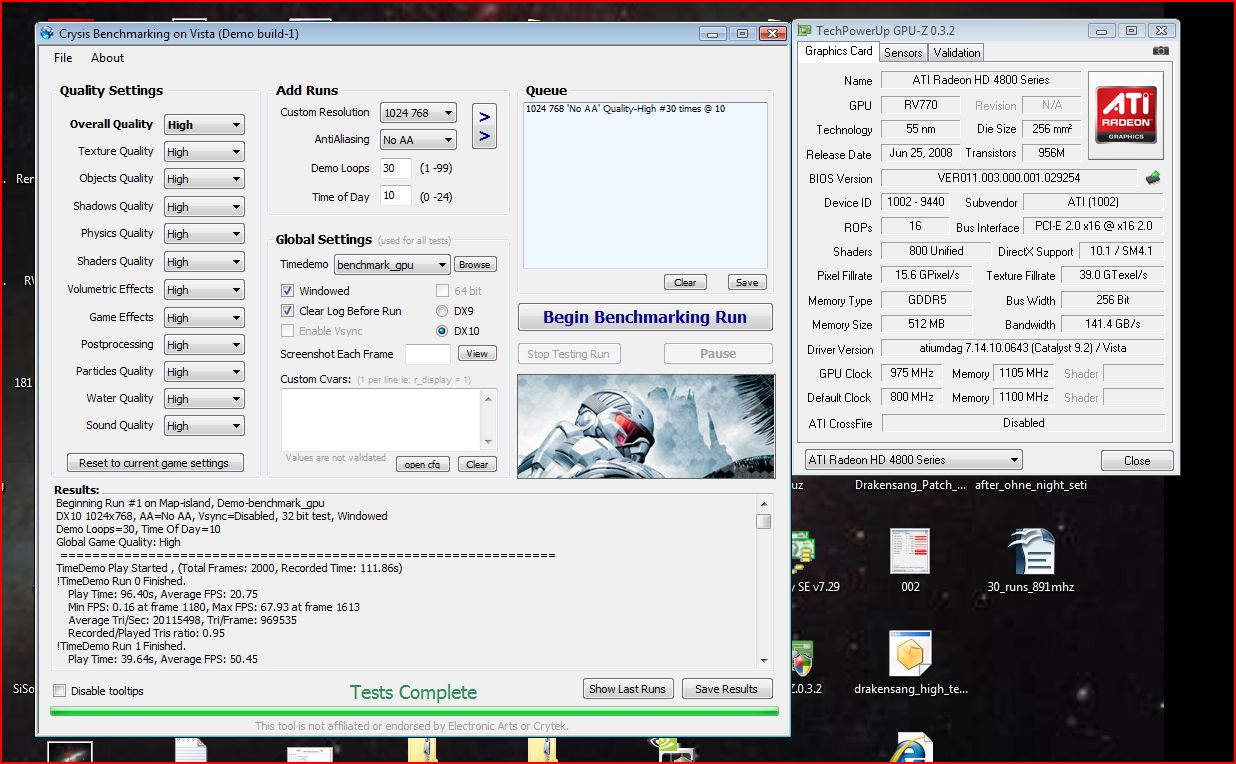Viewport: 1236px width, 764px height.
Task: Click the Screenshot Each Frame input field
Action: point(428,354)
